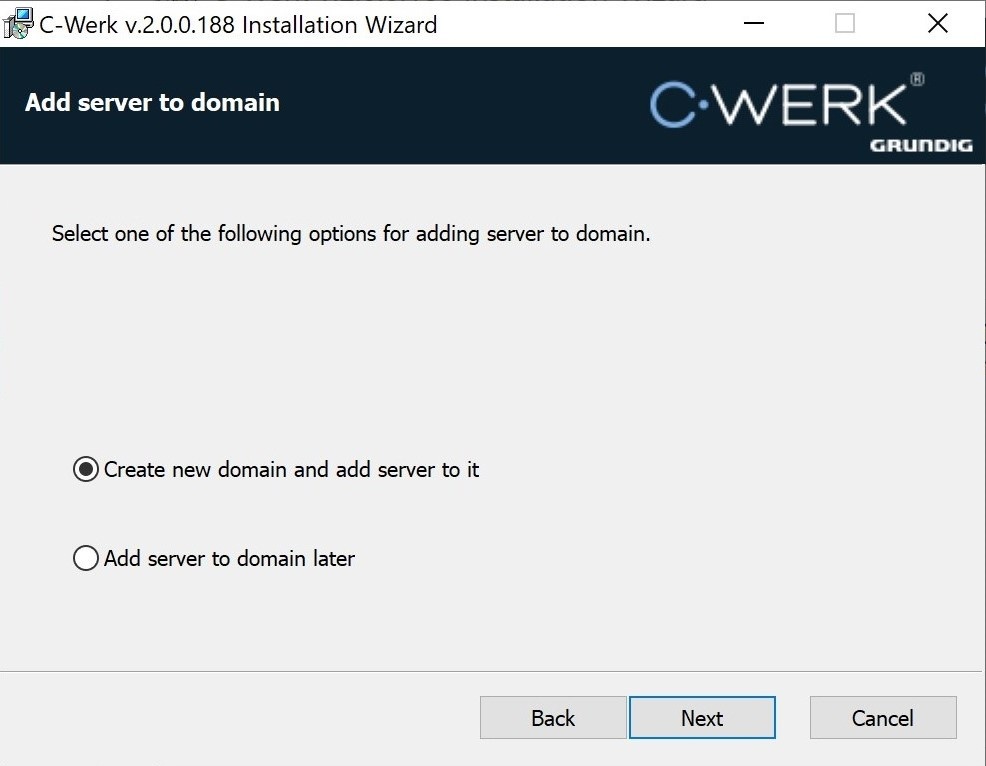Click the C-WERK logo in the header
The height and width of the screenshot is (766, 986).
pyautogui.click(x=780, y=104)
